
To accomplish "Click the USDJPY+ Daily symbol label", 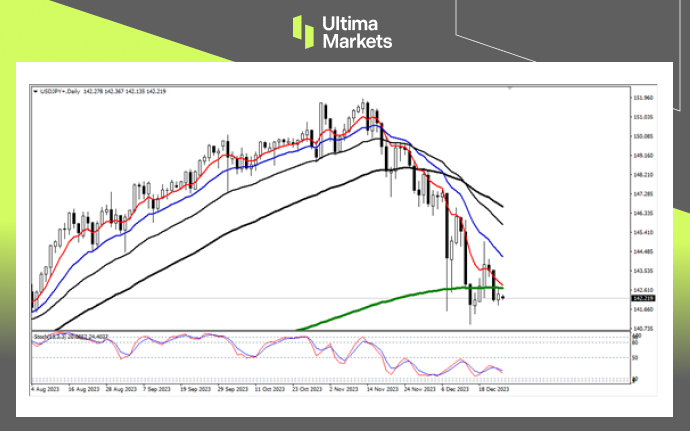I will (59, 90).
